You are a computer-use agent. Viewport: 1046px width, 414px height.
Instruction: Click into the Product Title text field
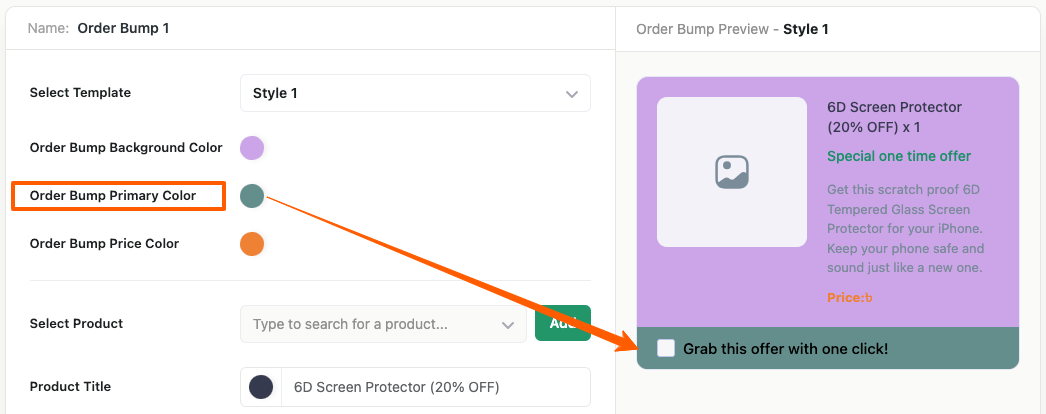click(434, 387)
